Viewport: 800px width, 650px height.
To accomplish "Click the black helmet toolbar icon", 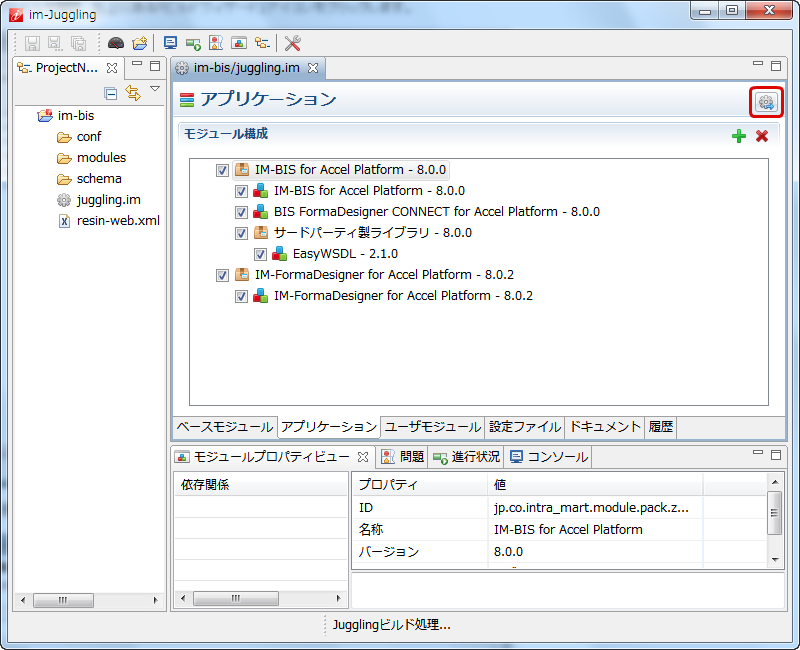I will (x=116, y=43).
